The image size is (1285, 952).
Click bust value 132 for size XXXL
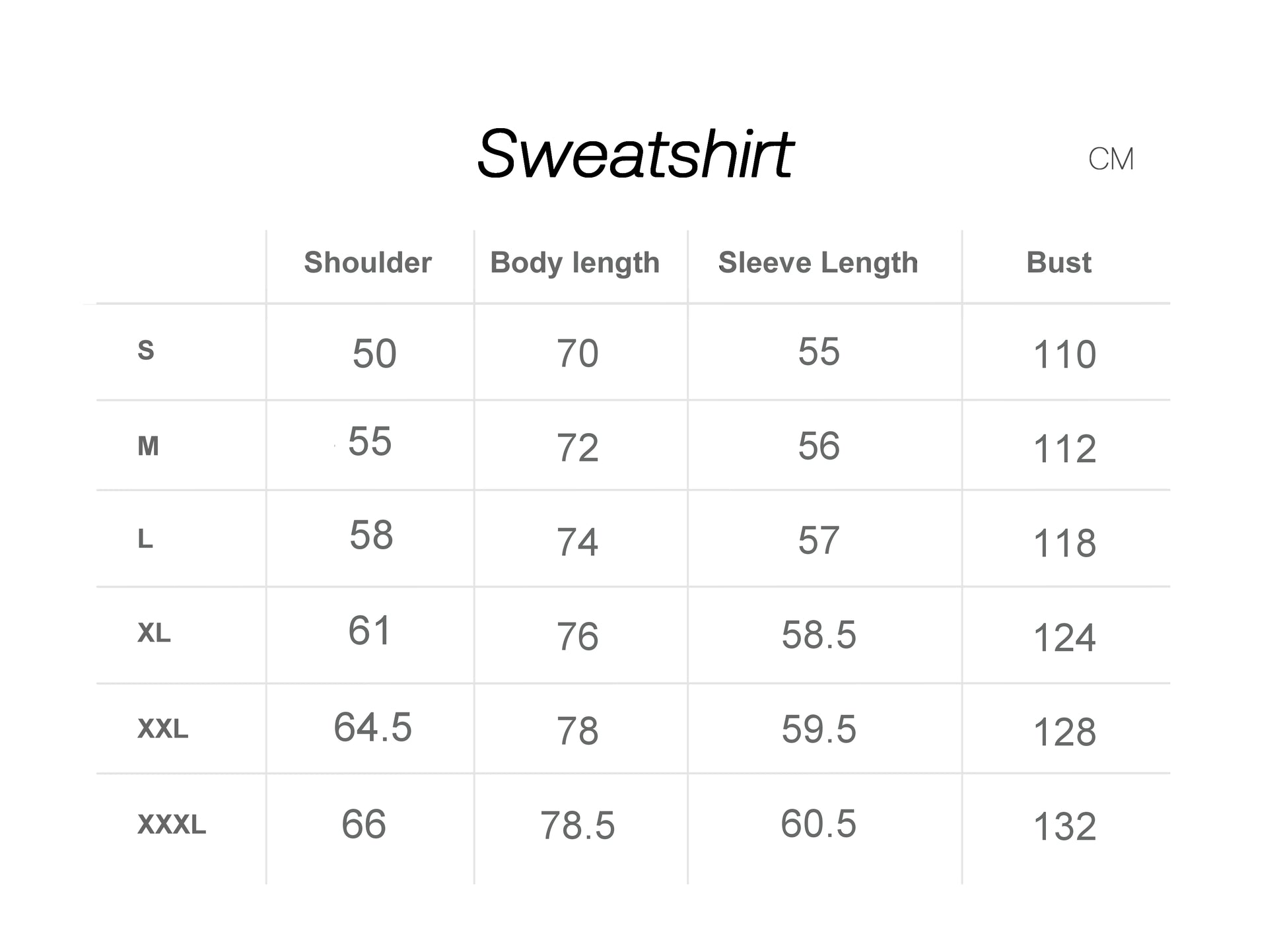(1064, 827)
